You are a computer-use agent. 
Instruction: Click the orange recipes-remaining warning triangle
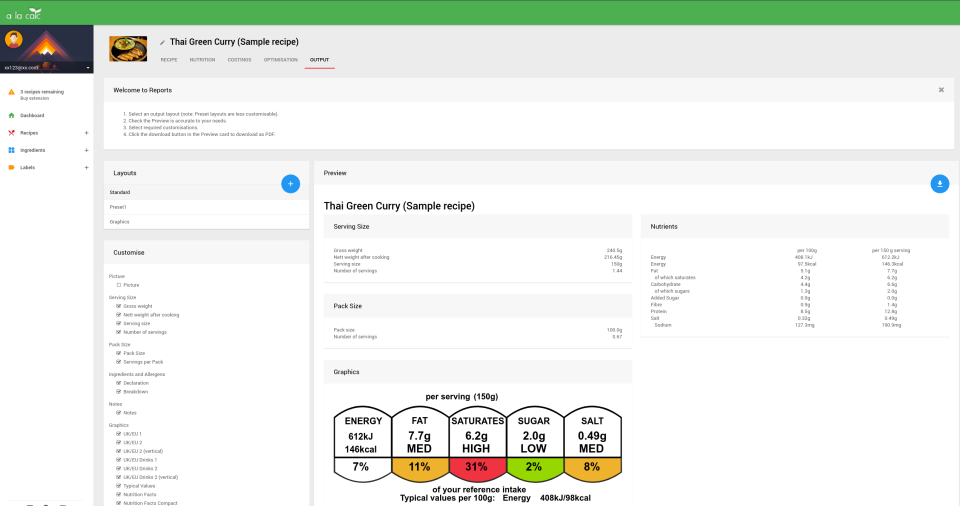tap(11, 92)
